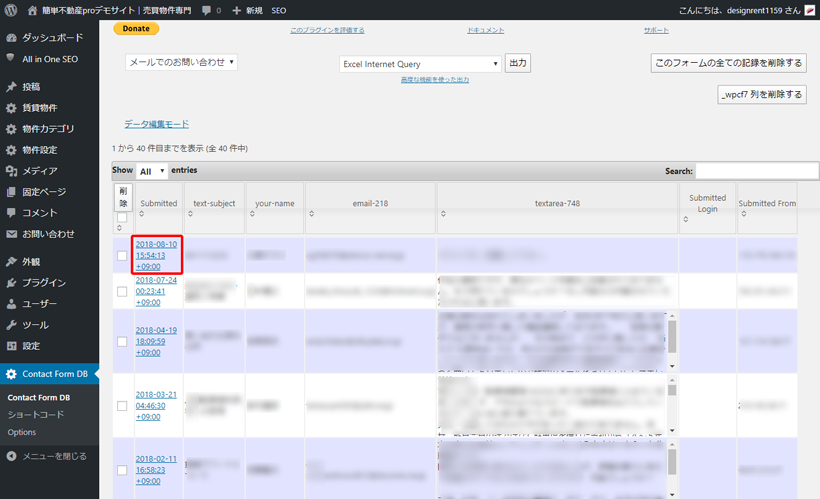
Task: Click the WordPress logo icon
Action: [11, 10]
